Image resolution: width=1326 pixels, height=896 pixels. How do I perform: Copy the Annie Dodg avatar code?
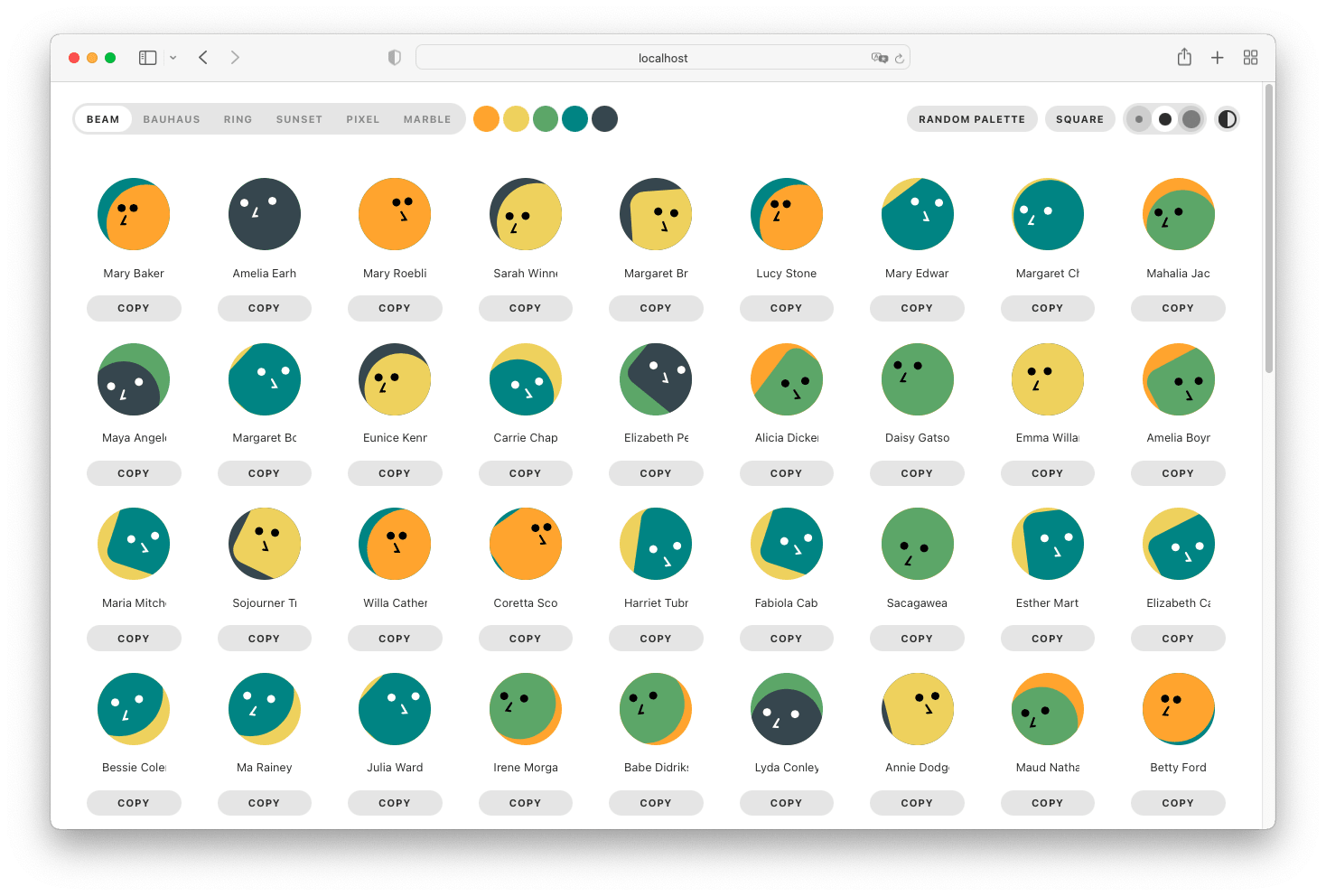pos(917,803)
